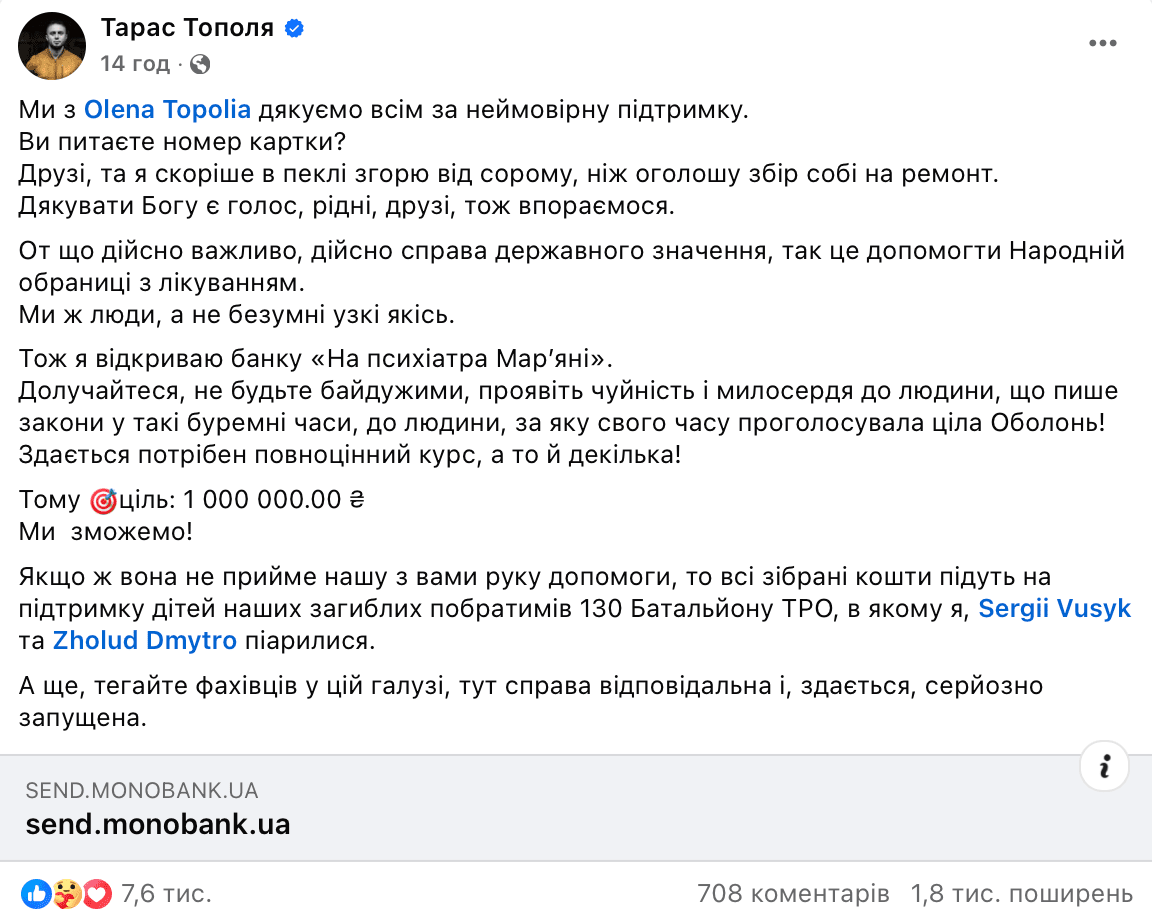
Task: Click the "Ми зможемо!" line of the post
Action: pyautogui.click(x=105, y=532)
